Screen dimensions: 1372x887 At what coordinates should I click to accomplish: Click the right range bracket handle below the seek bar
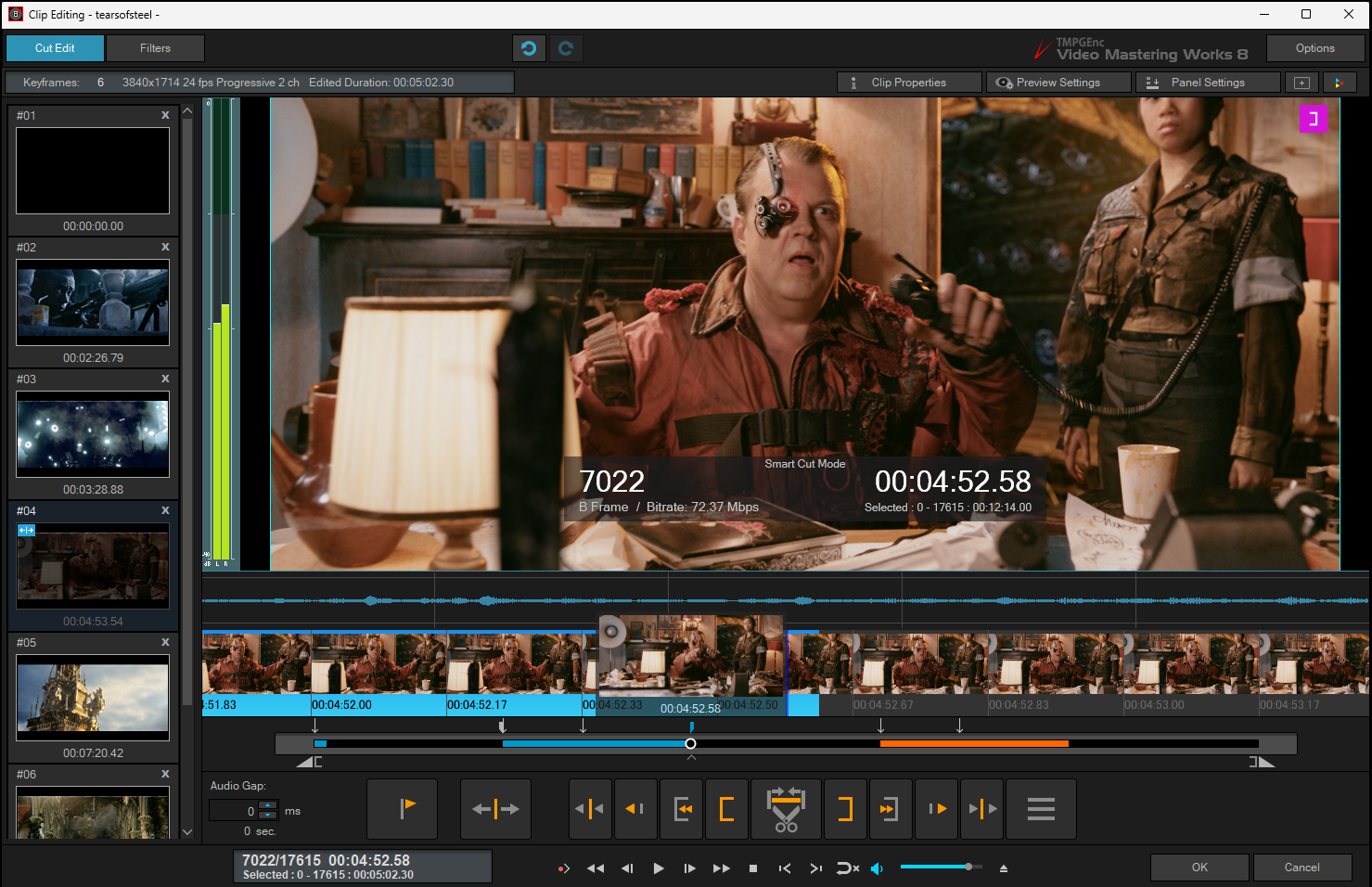(x=1262, y=762)
